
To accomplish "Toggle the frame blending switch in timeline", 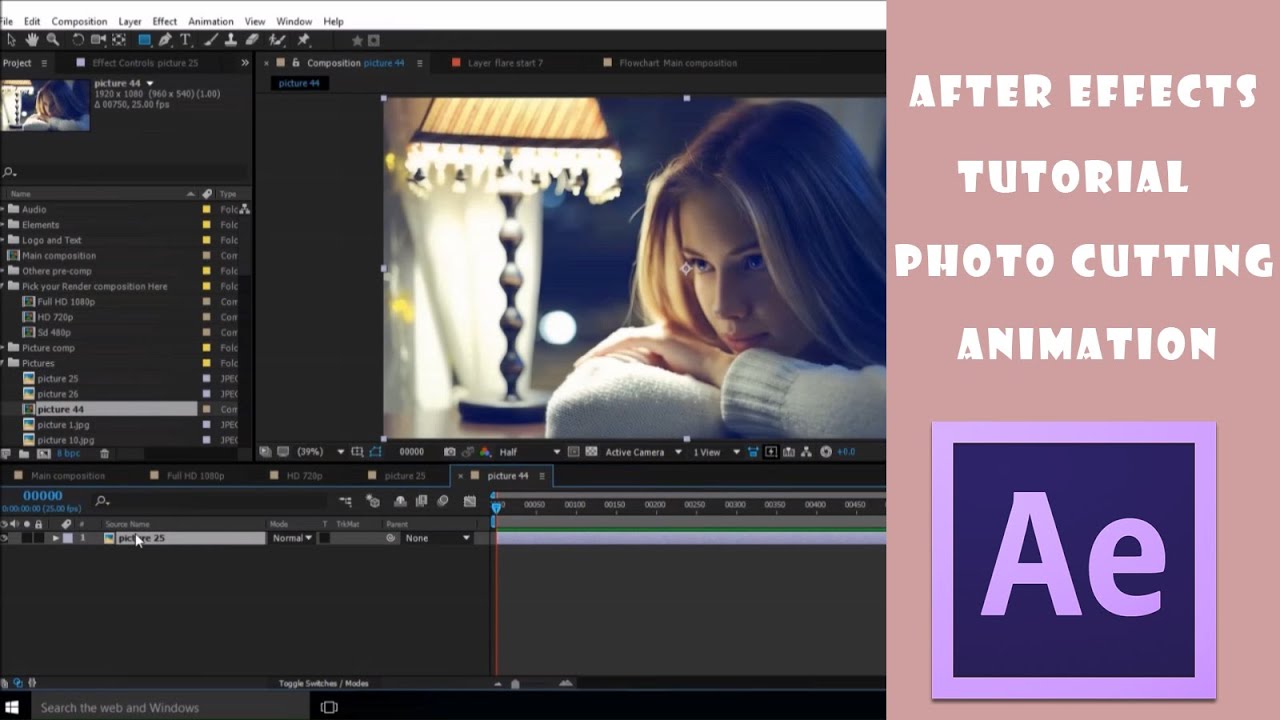I will (x=421, y=501).
